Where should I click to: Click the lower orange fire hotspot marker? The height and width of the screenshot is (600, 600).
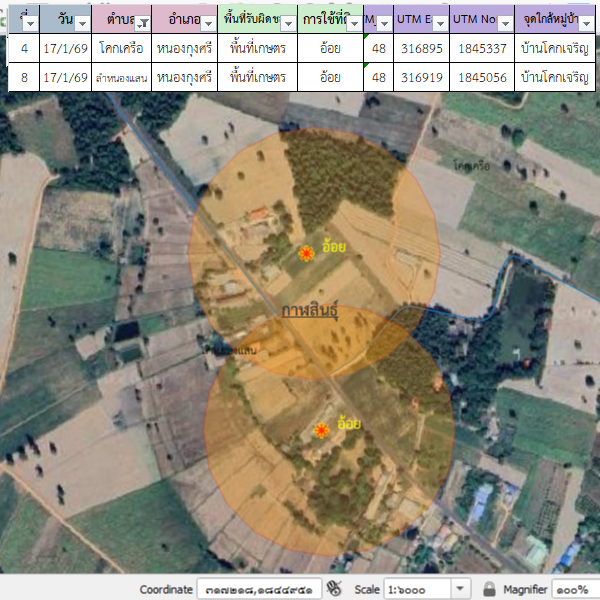pos(321,430)
